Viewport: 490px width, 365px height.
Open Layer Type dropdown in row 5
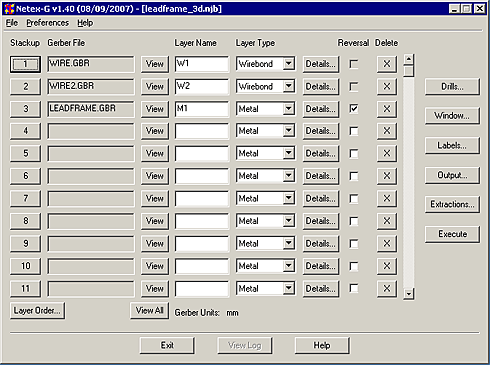(289, 153)
